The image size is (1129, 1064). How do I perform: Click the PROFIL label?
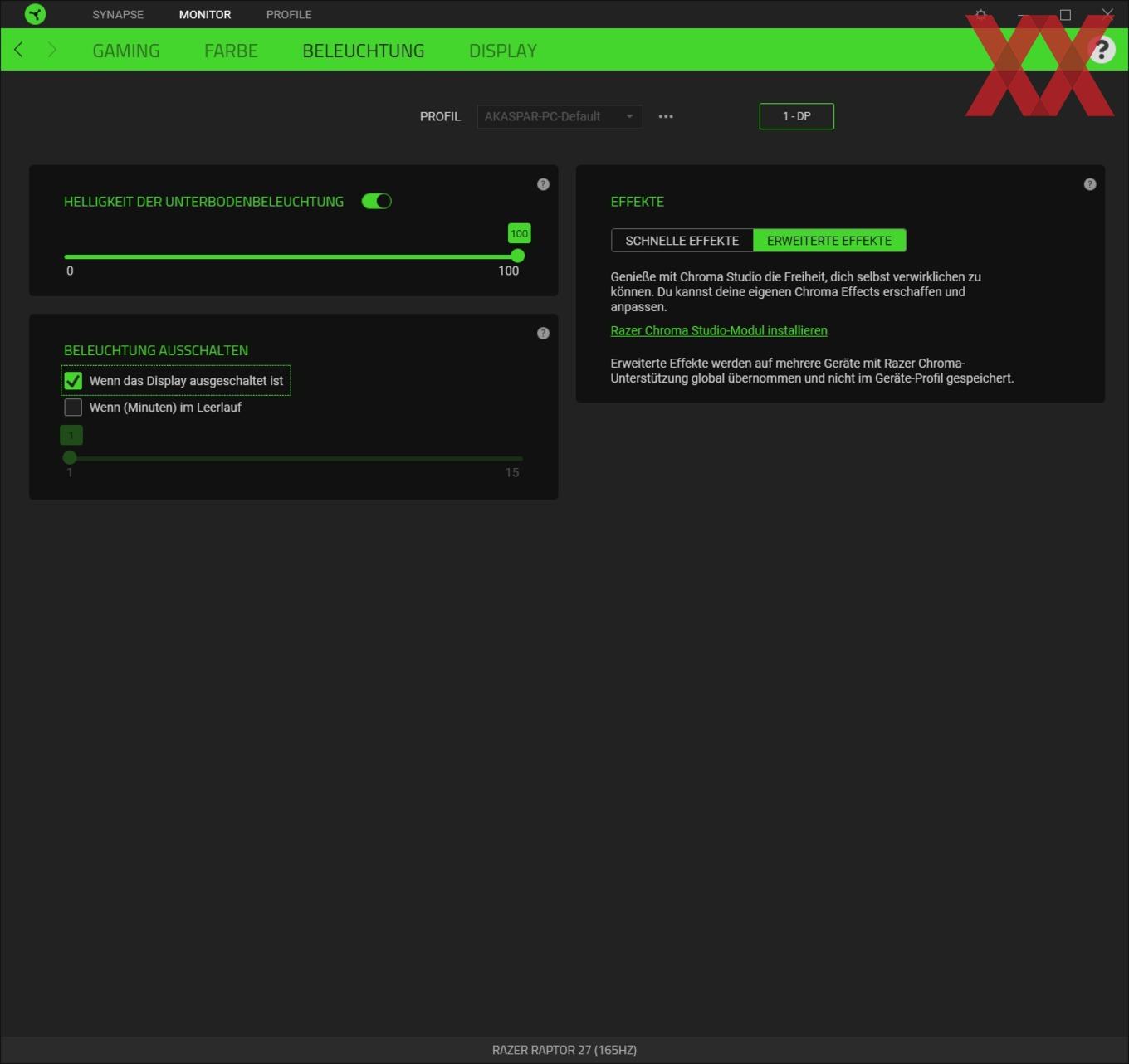[440, 116]
